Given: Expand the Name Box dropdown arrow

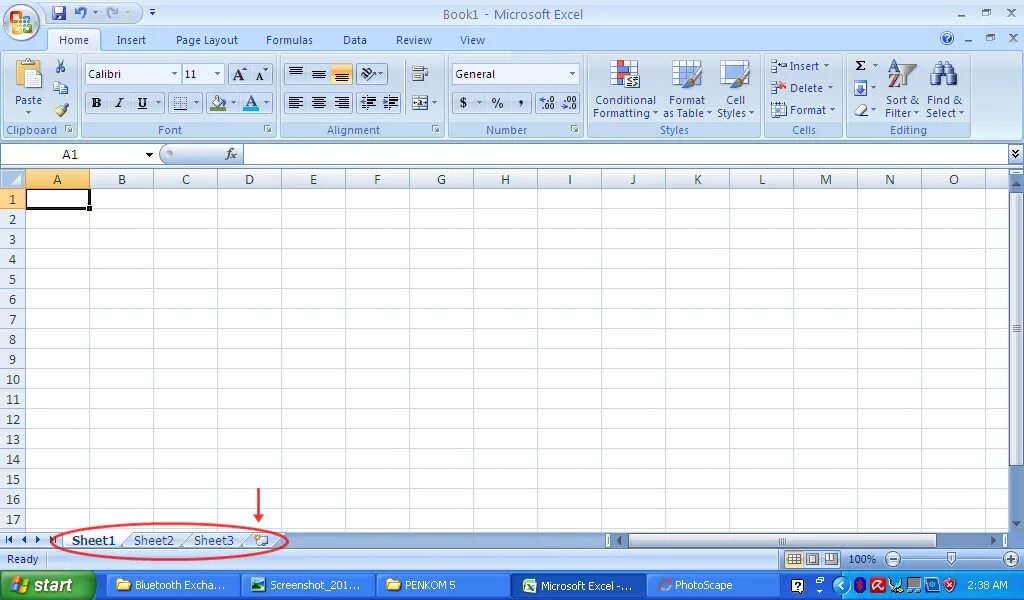Looking at the screenshot, I should [x=149, y=155].
